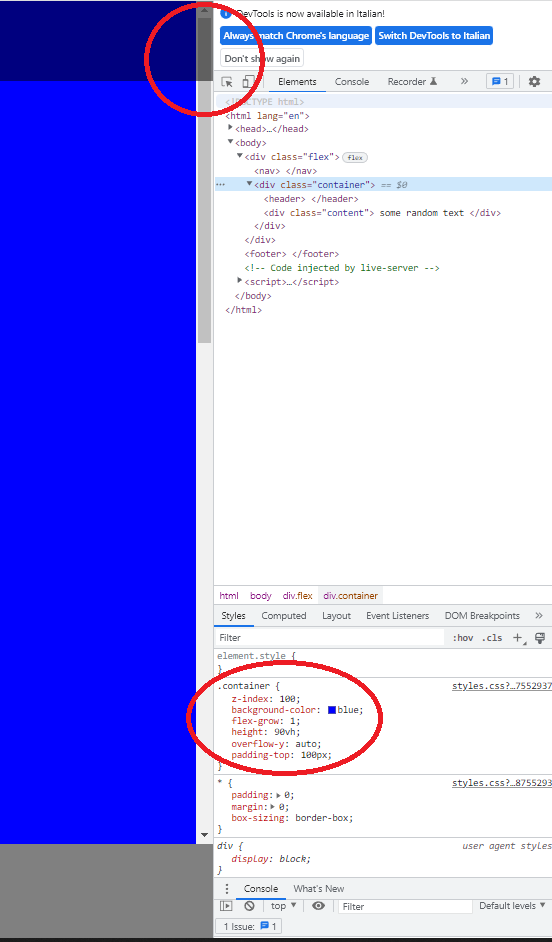Open the Layout tab

(336, 616)
